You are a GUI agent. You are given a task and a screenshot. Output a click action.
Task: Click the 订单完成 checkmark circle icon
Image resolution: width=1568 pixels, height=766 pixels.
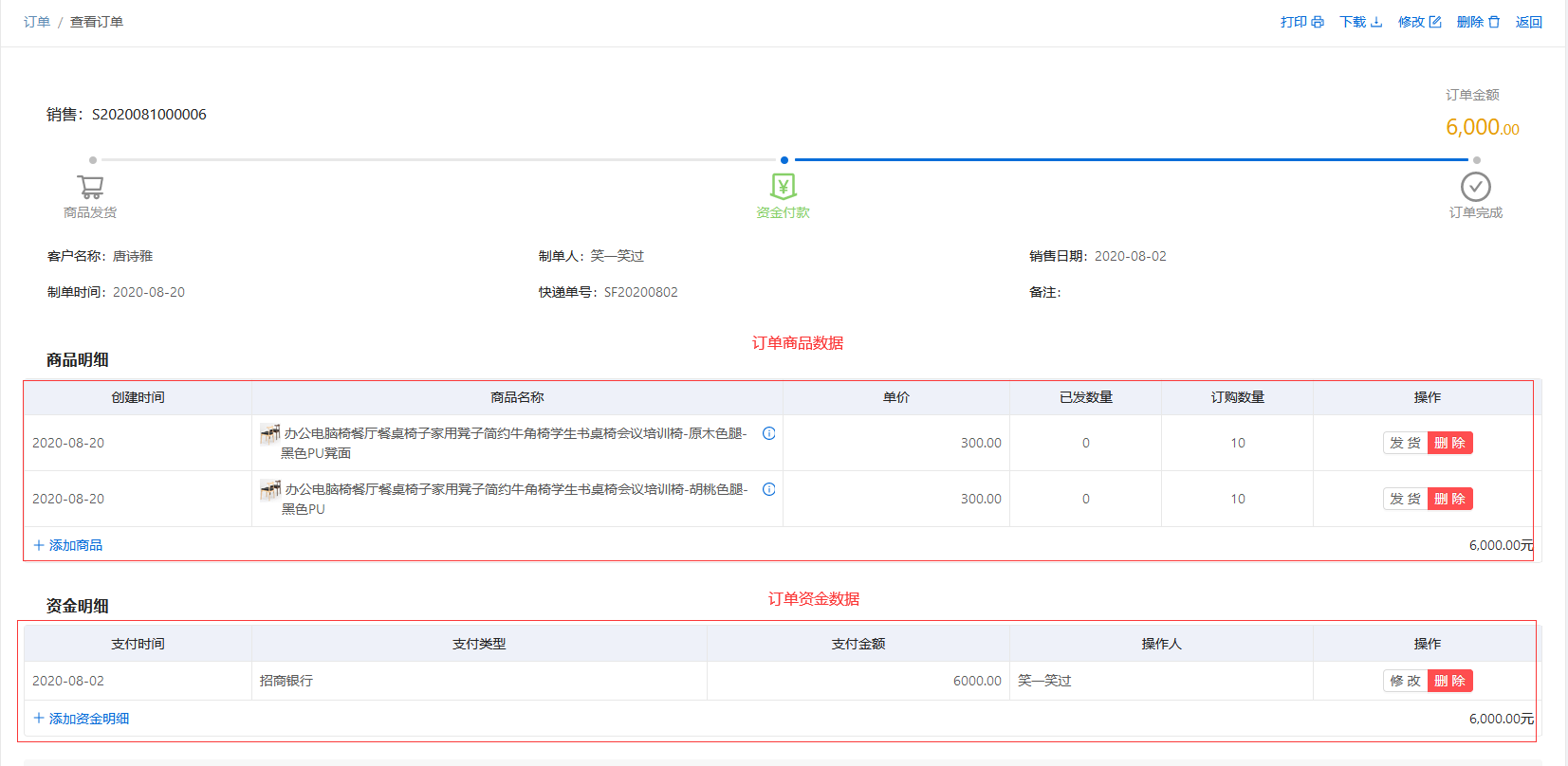[1476, 187]
